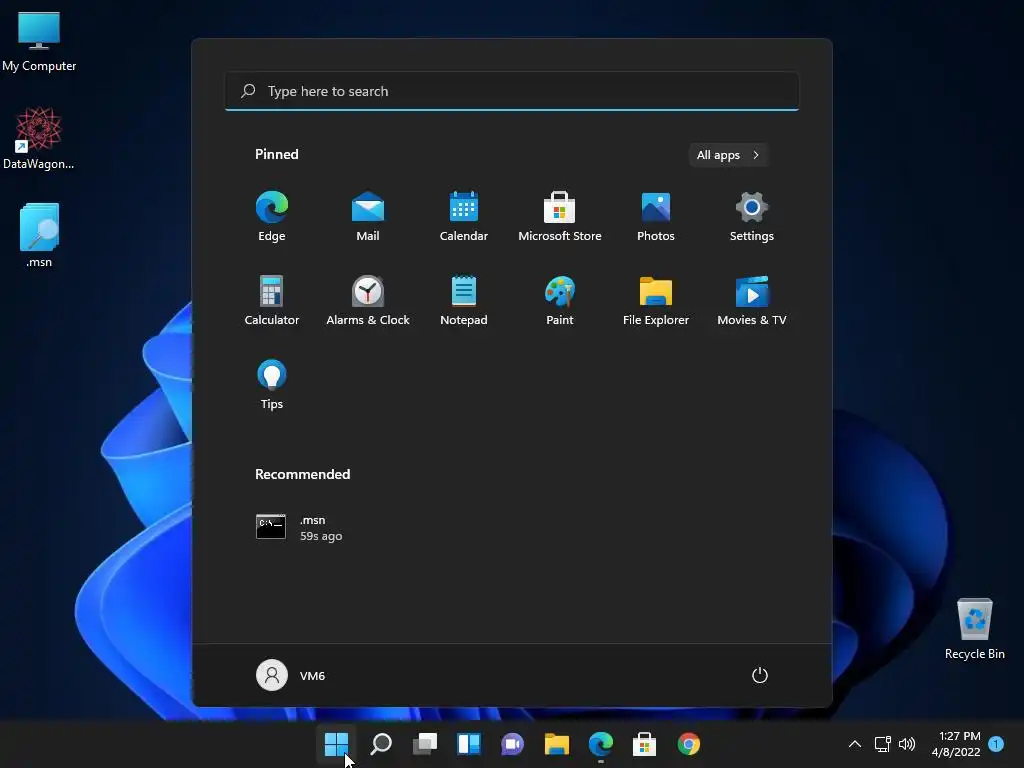Select the DataWagon desktop shortcut
1024x768 pixels.
click(39, 138)
